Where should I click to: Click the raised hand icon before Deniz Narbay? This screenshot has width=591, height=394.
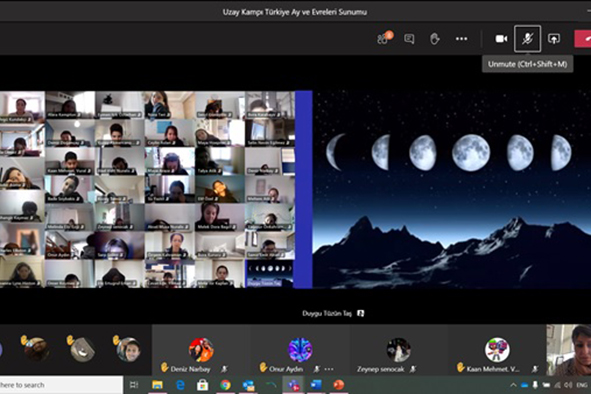(164, 367)
